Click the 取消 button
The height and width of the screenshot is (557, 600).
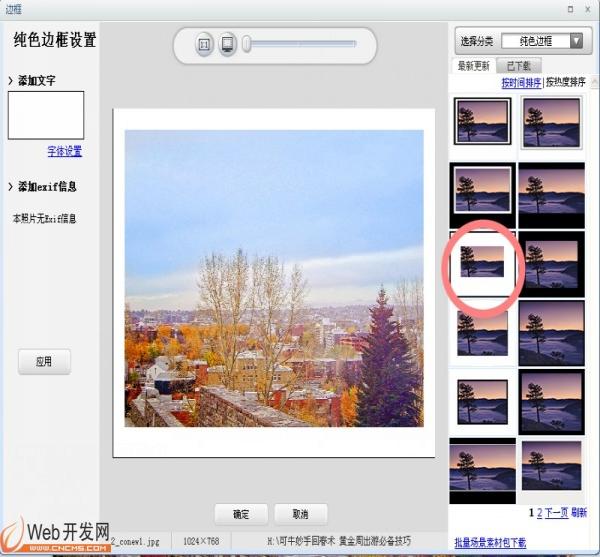point(300,514)
